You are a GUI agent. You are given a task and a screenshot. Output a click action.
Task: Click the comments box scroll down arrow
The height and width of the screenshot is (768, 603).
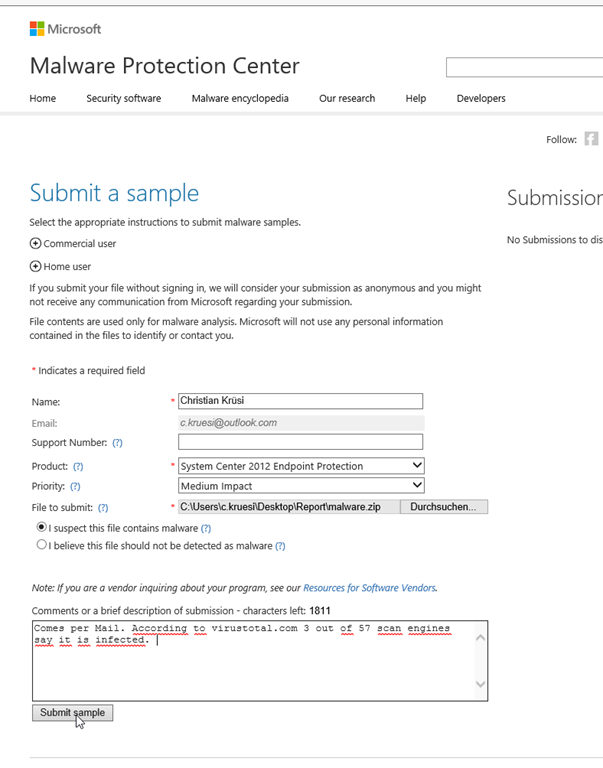(479, 685)
